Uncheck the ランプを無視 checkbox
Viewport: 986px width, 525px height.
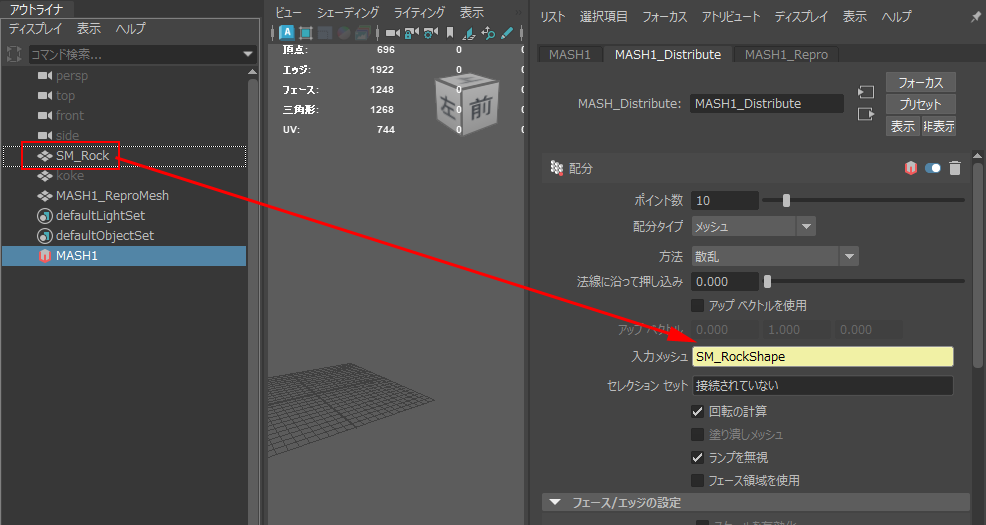pyautogui.click(x=698, y=457)
